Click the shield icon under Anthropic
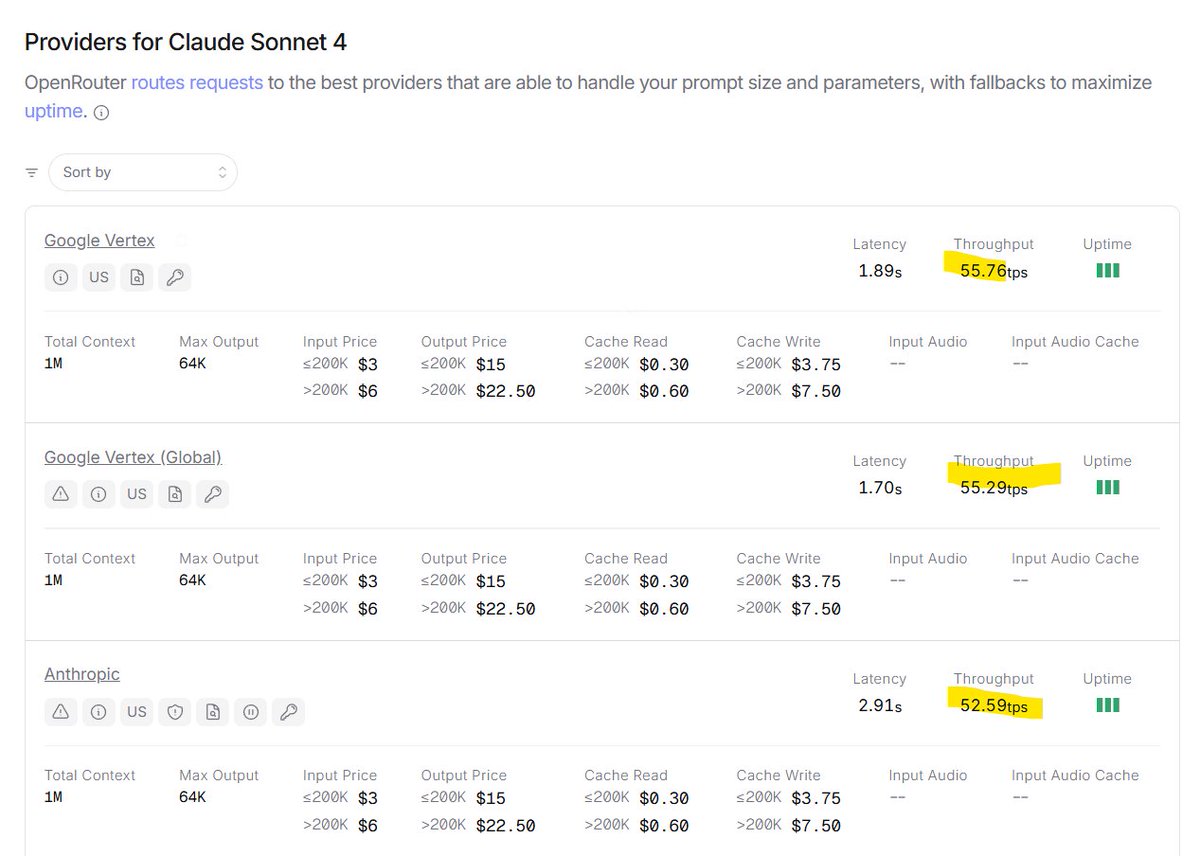 (175, 712)
